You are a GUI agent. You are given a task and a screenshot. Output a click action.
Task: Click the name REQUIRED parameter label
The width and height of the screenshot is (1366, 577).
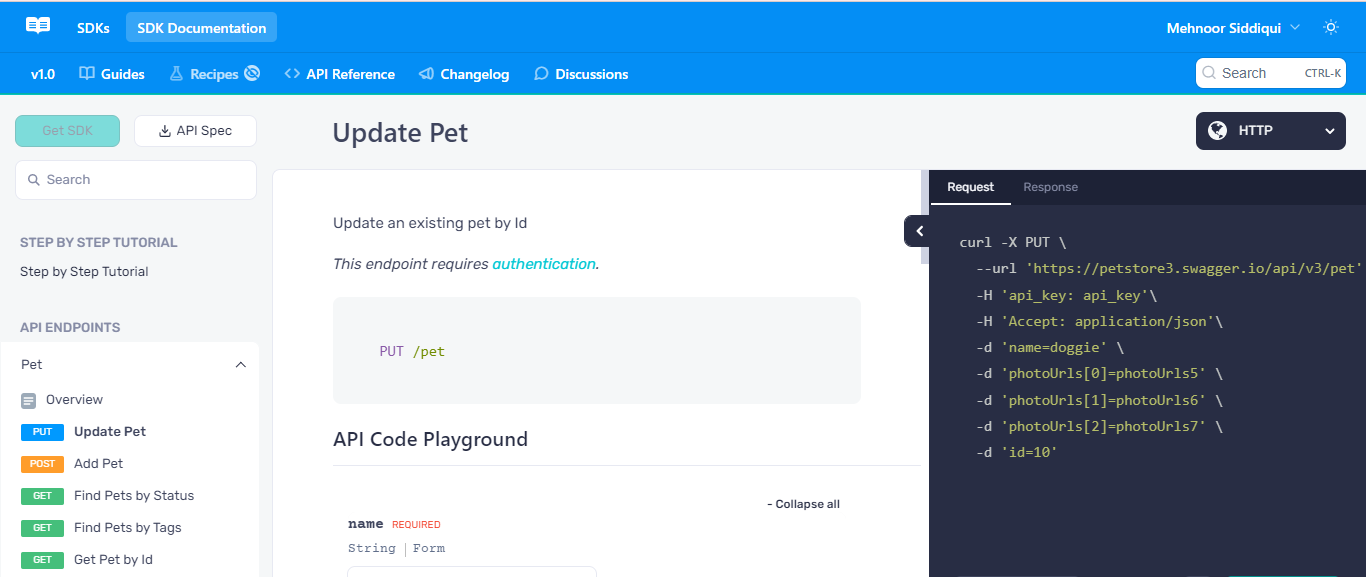pos(394,524)
